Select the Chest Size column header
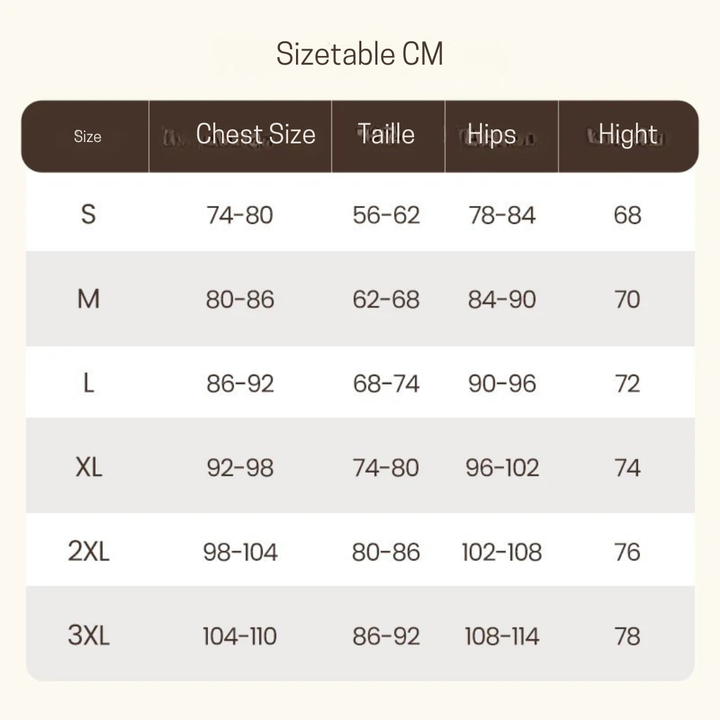This screenshot has height=720, width=720. pos(255,135)
